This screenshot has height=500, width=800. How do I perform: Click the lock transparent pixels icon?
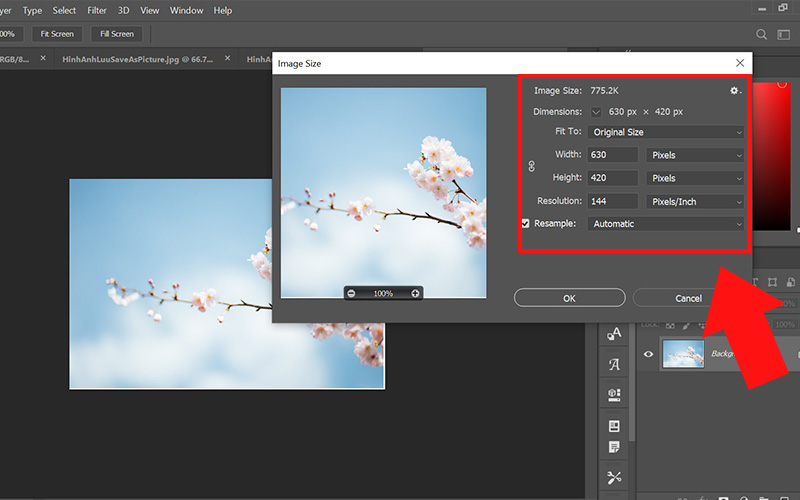[x=670, y=325]
